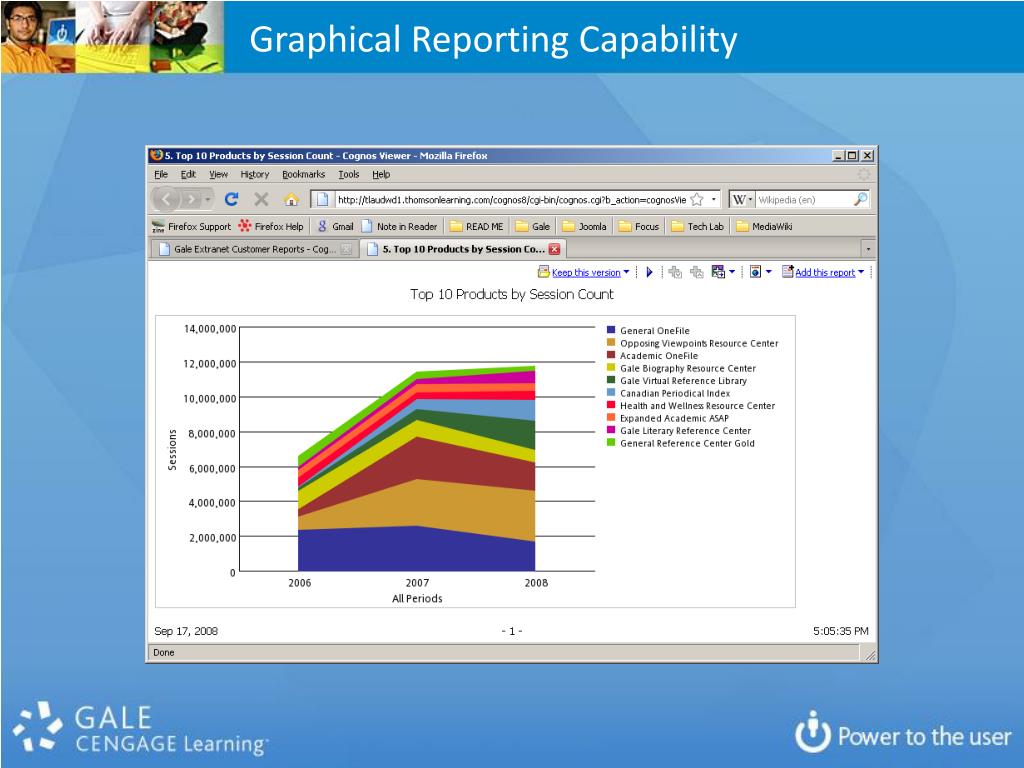Close the Top 10 Products tab
The height and width of the screenshot is (768, 1024).
(554, 249)
